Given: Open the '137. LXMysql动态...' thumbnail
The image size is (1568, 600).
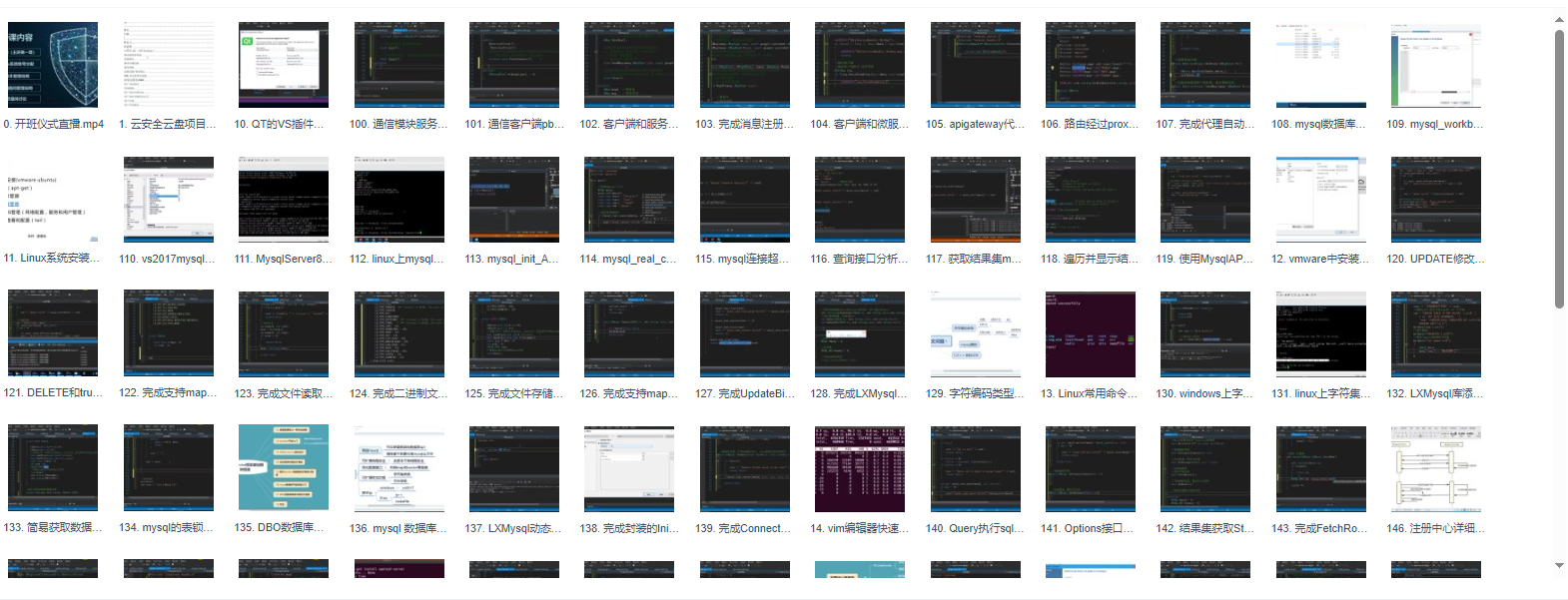Looking at the screenshot, I should click(514, 469).
